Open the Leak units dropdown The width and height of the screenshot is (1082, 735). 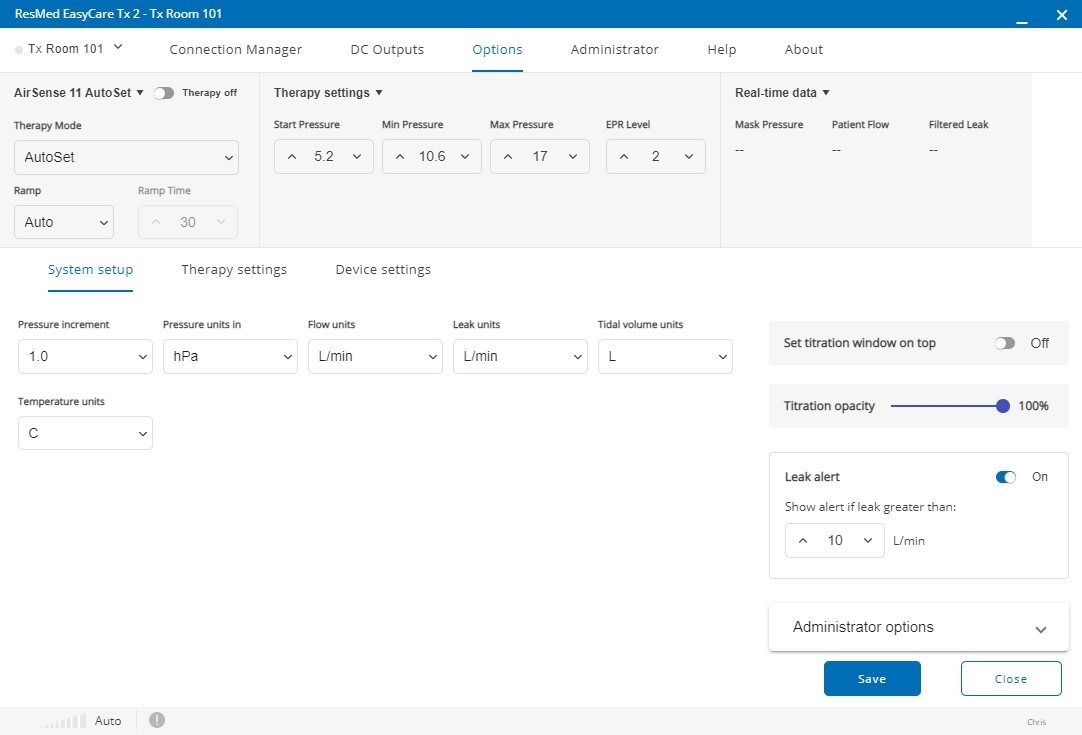pyautogui.click(x=520, y=356)
